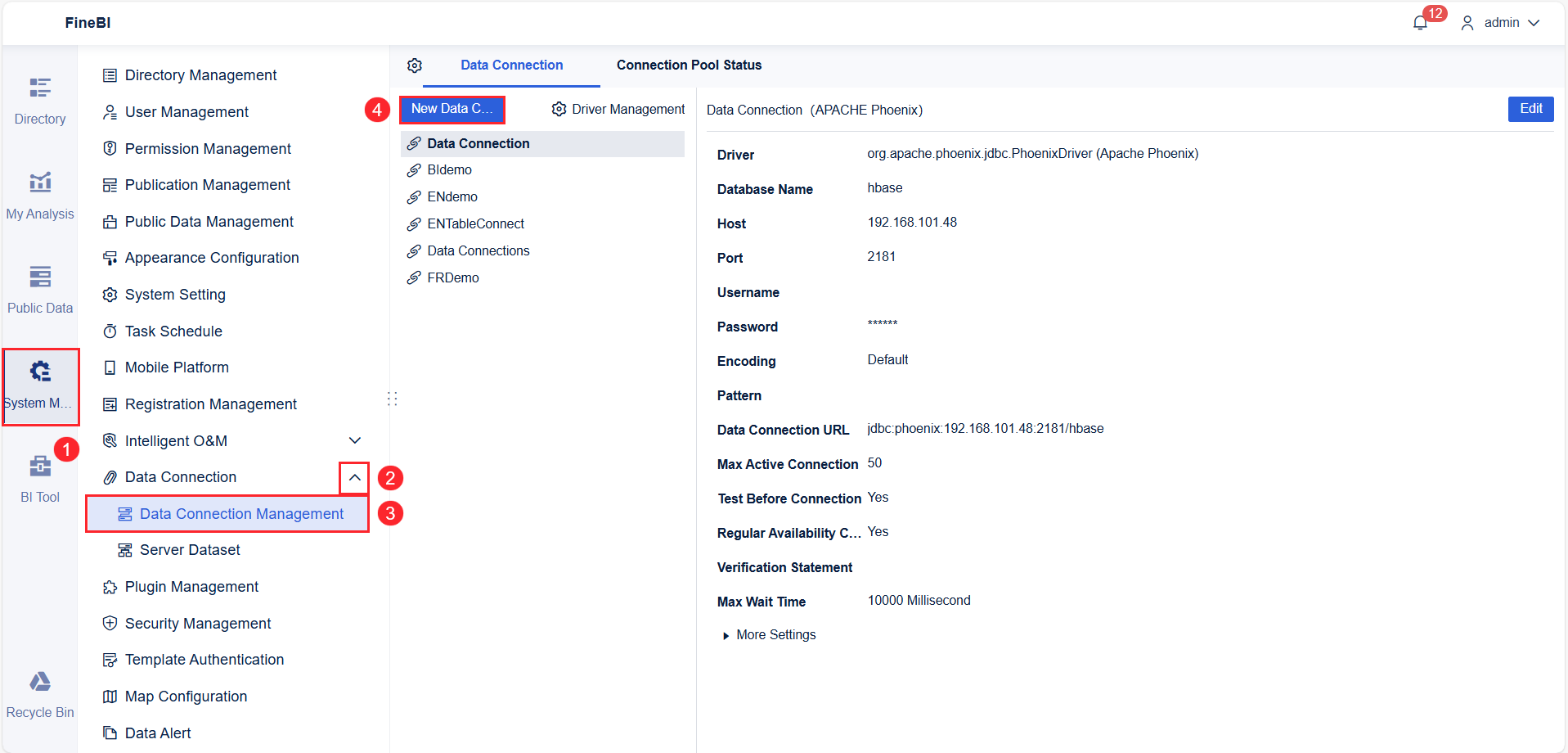The width and height of the screenshot is (1568, 753).
Task: Open Driver Management
Action: [x=618, y=109]
